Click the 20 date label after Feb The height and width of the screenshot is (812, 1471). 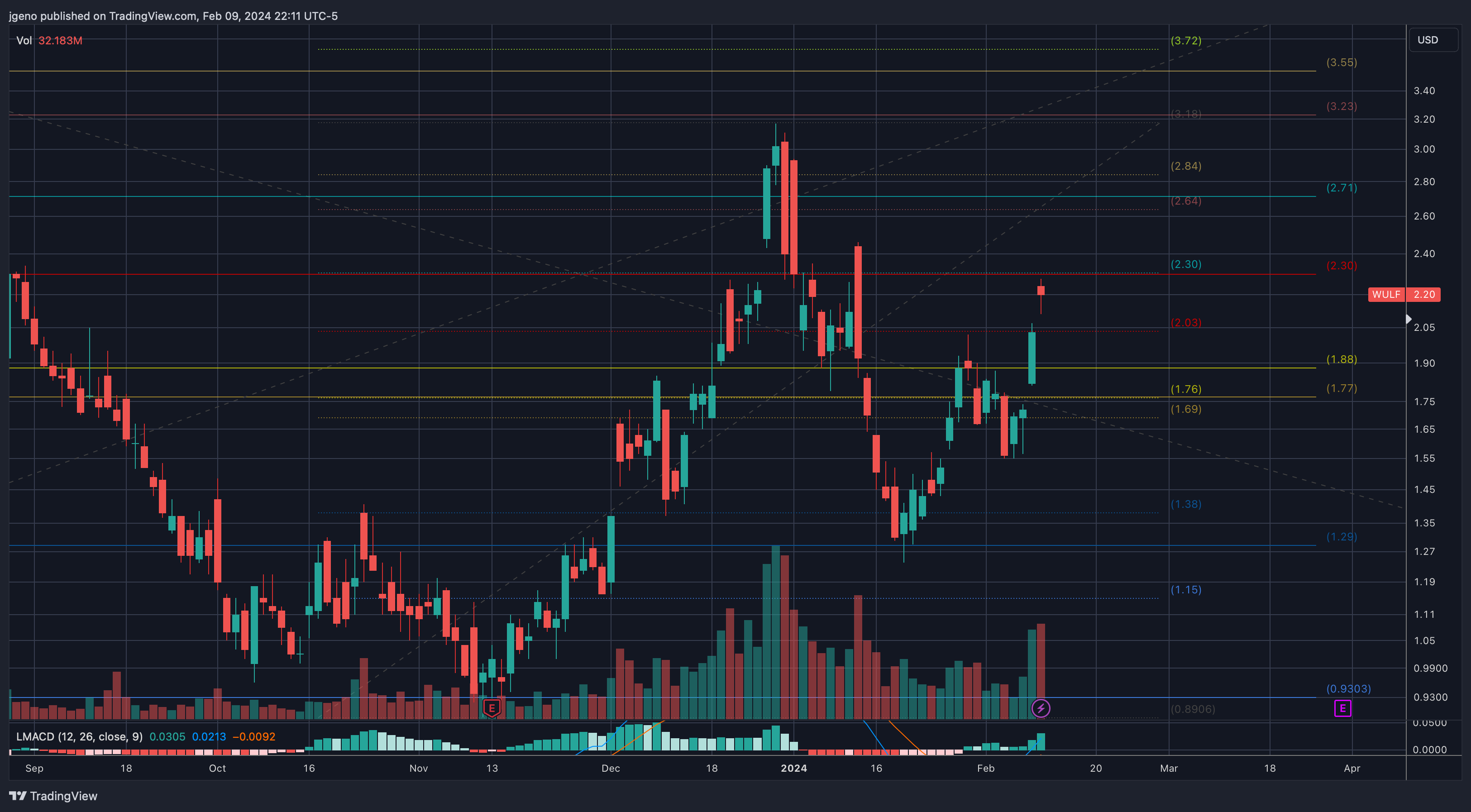(1096, 768)
